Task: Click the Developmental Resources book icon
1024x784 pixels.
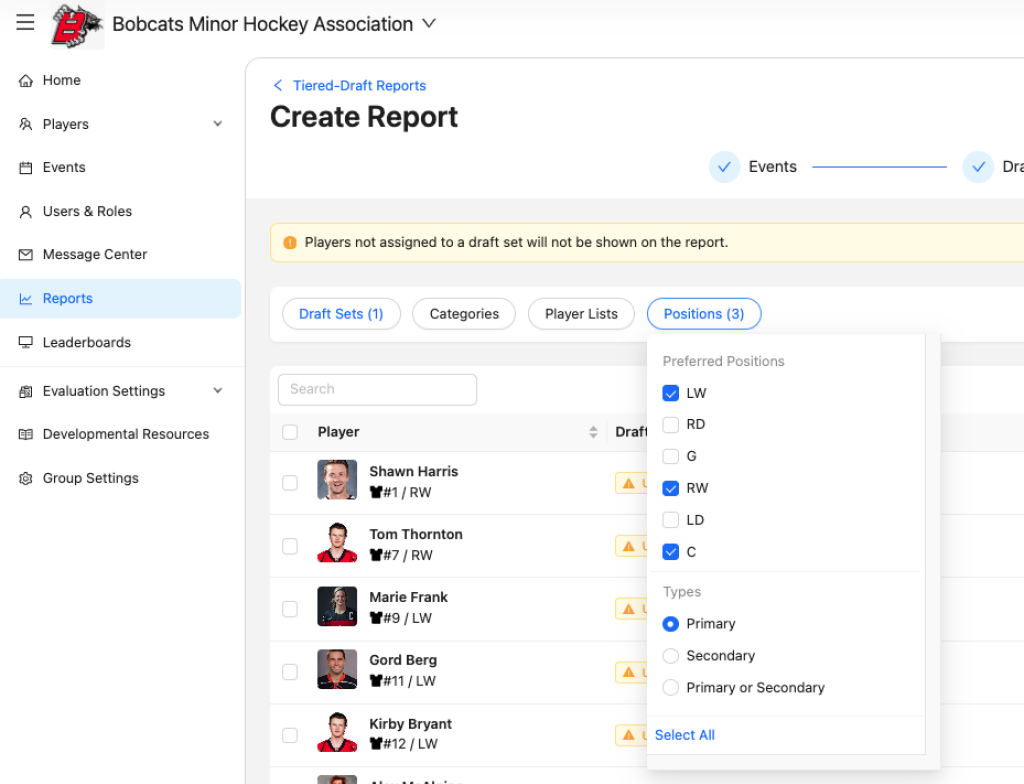Action: [x=26, y=435]
